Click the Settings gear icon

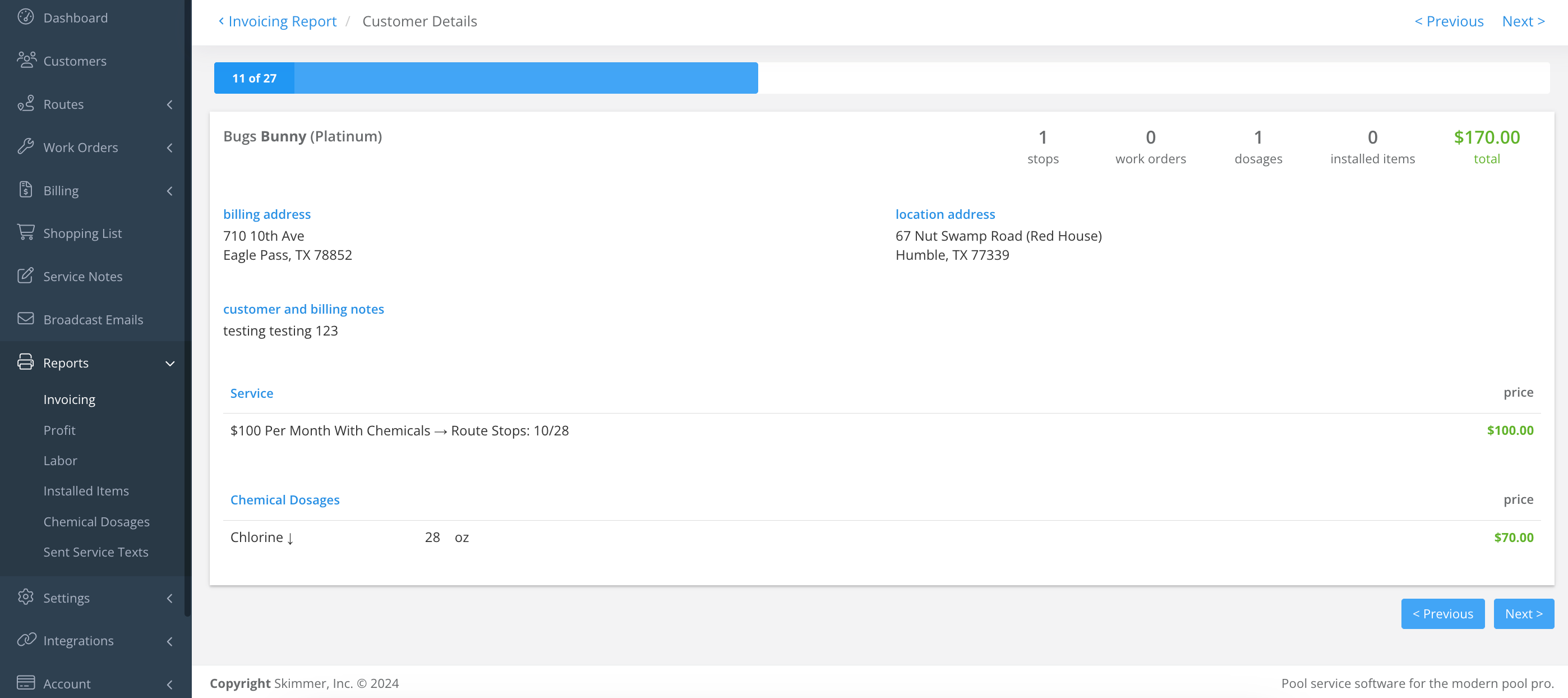(x=26, y=597)
